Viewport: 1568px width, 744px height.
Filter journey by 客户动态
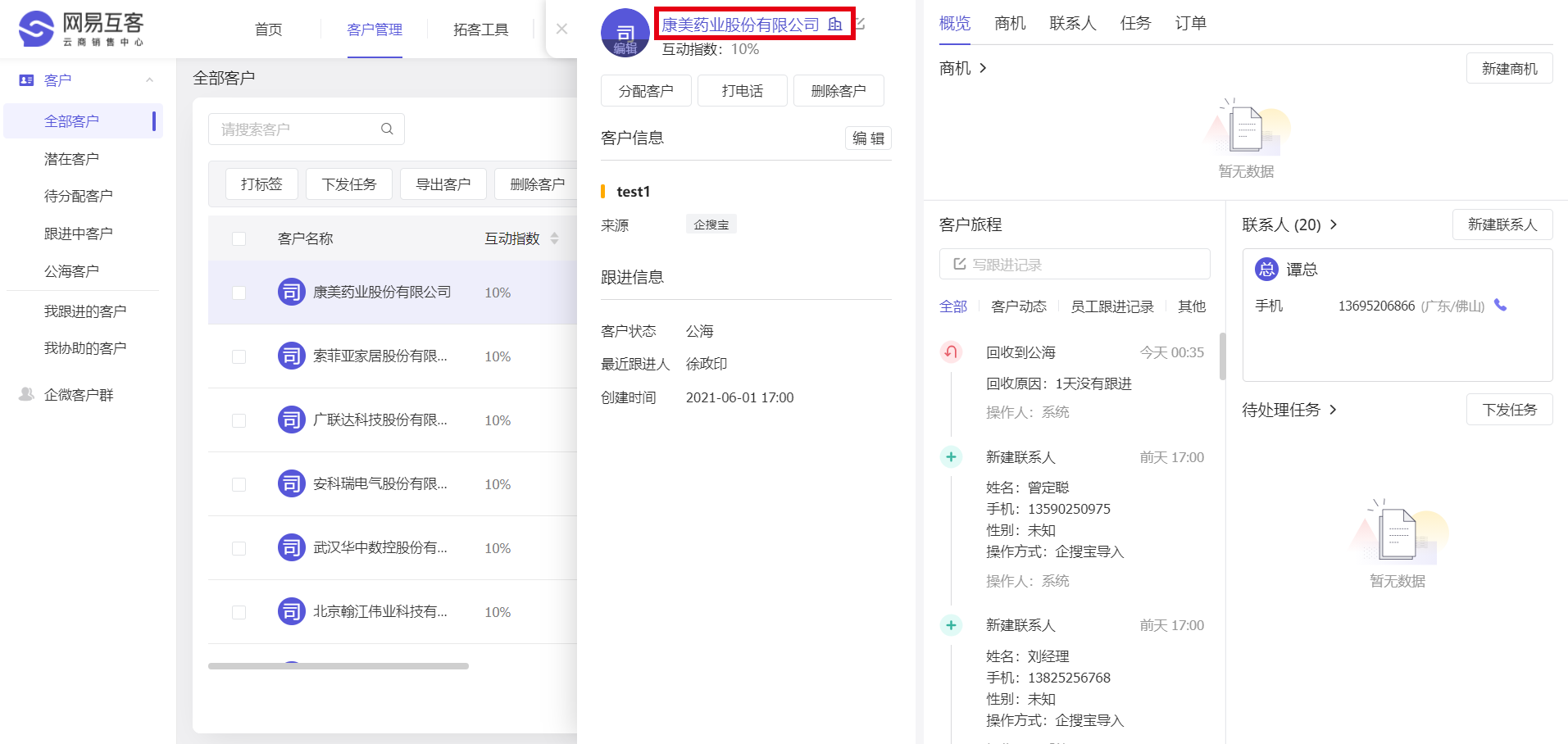tap(1019, 306)
